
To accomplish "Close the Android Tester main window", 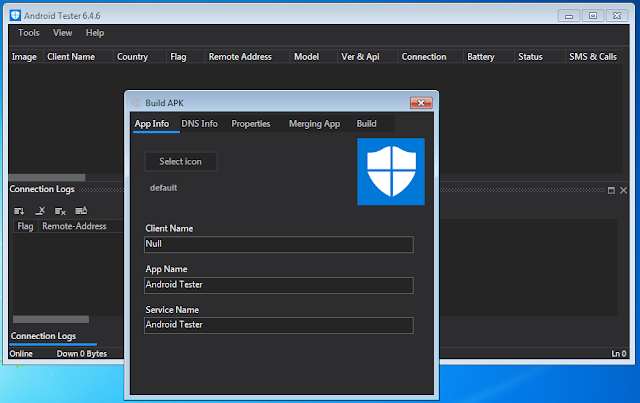I will click(x=617, y=16).
